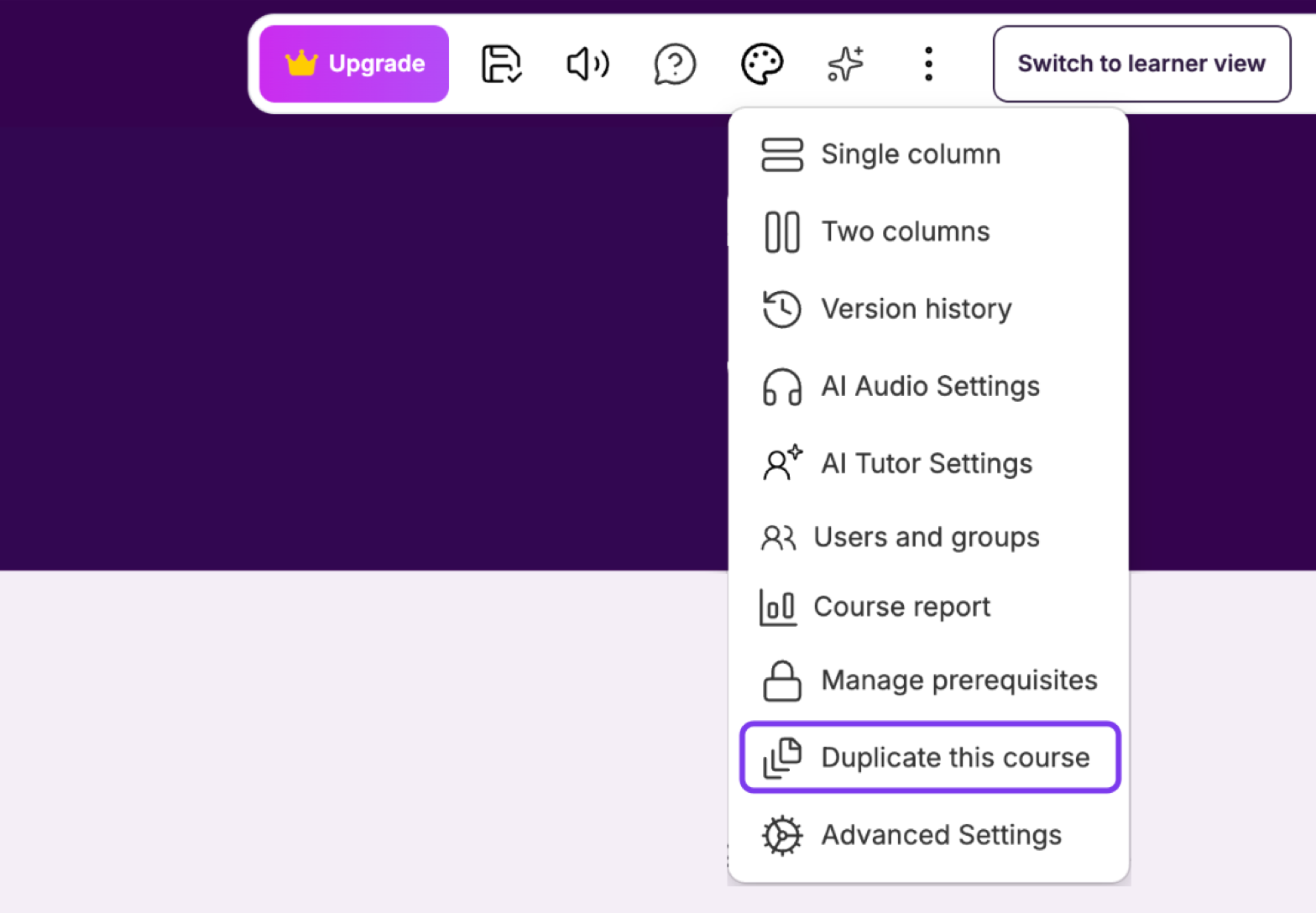Open Version history
Viewport: 1316px width, 913px height.
(928, 309)
